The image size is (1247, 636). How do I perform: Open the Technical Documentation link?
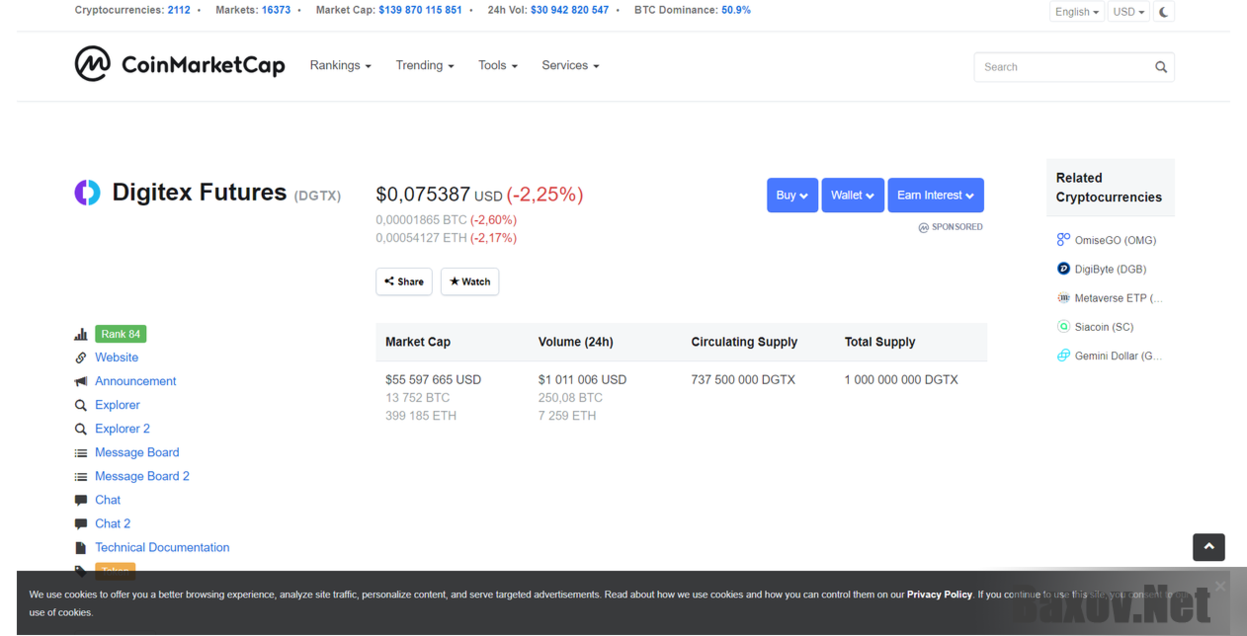(x=162, y=548)
